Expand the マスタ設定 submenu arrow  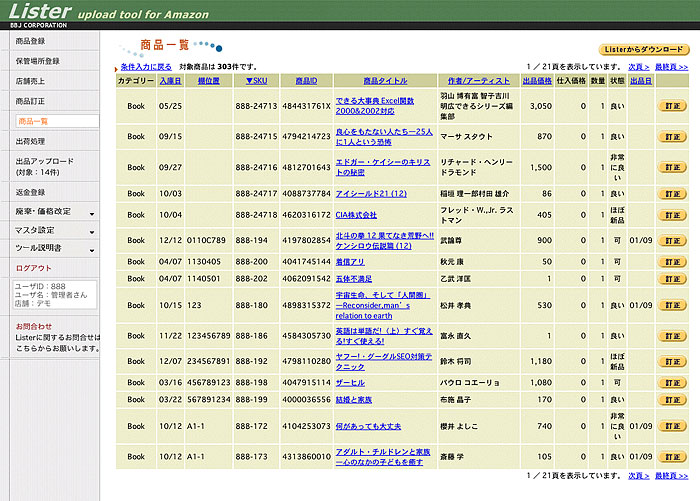click(x=92, y=232)
